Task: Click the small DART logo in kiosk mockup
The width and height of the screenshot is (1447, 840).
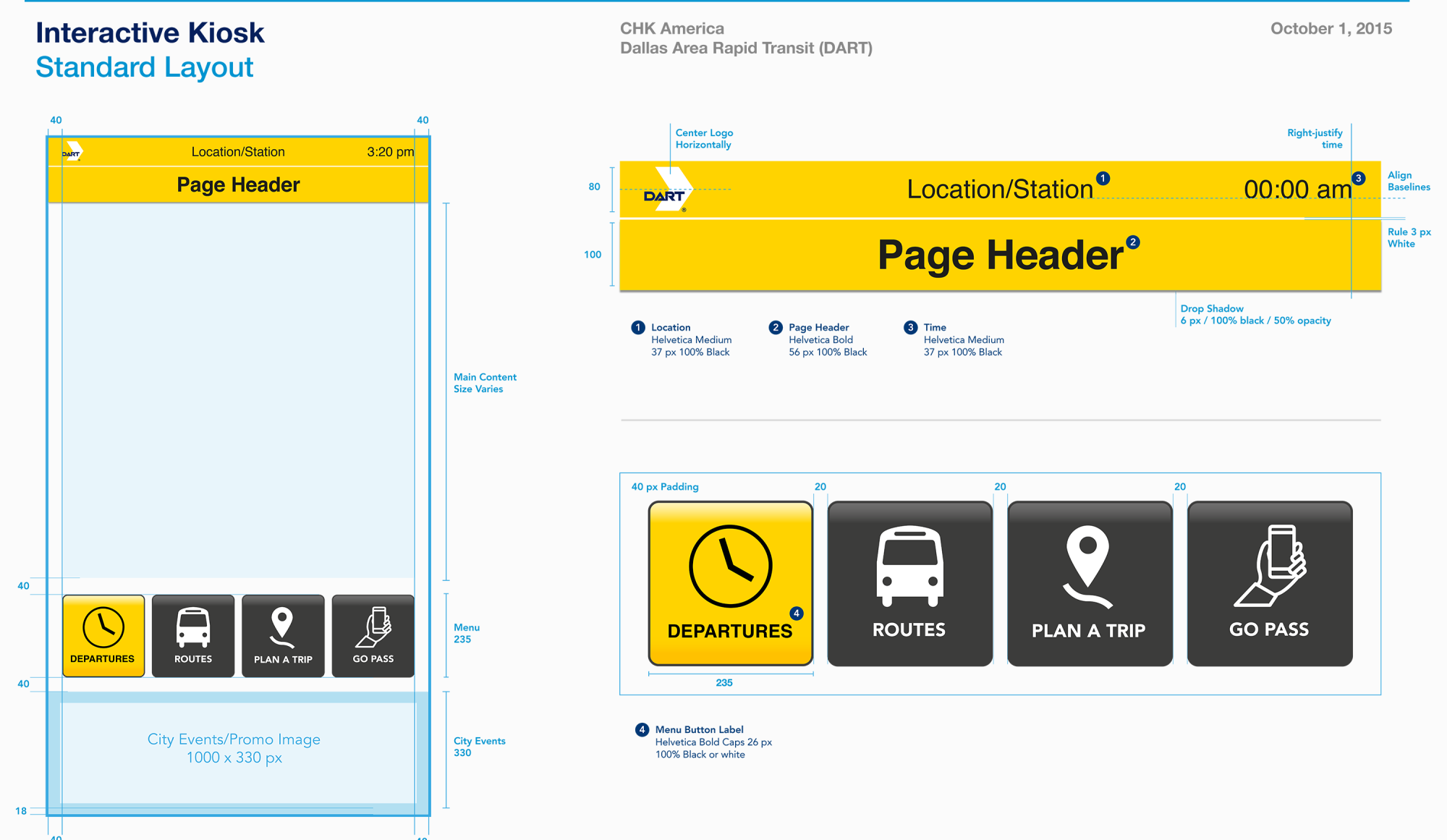Action: pyautogui.click(x=72, y=152)
